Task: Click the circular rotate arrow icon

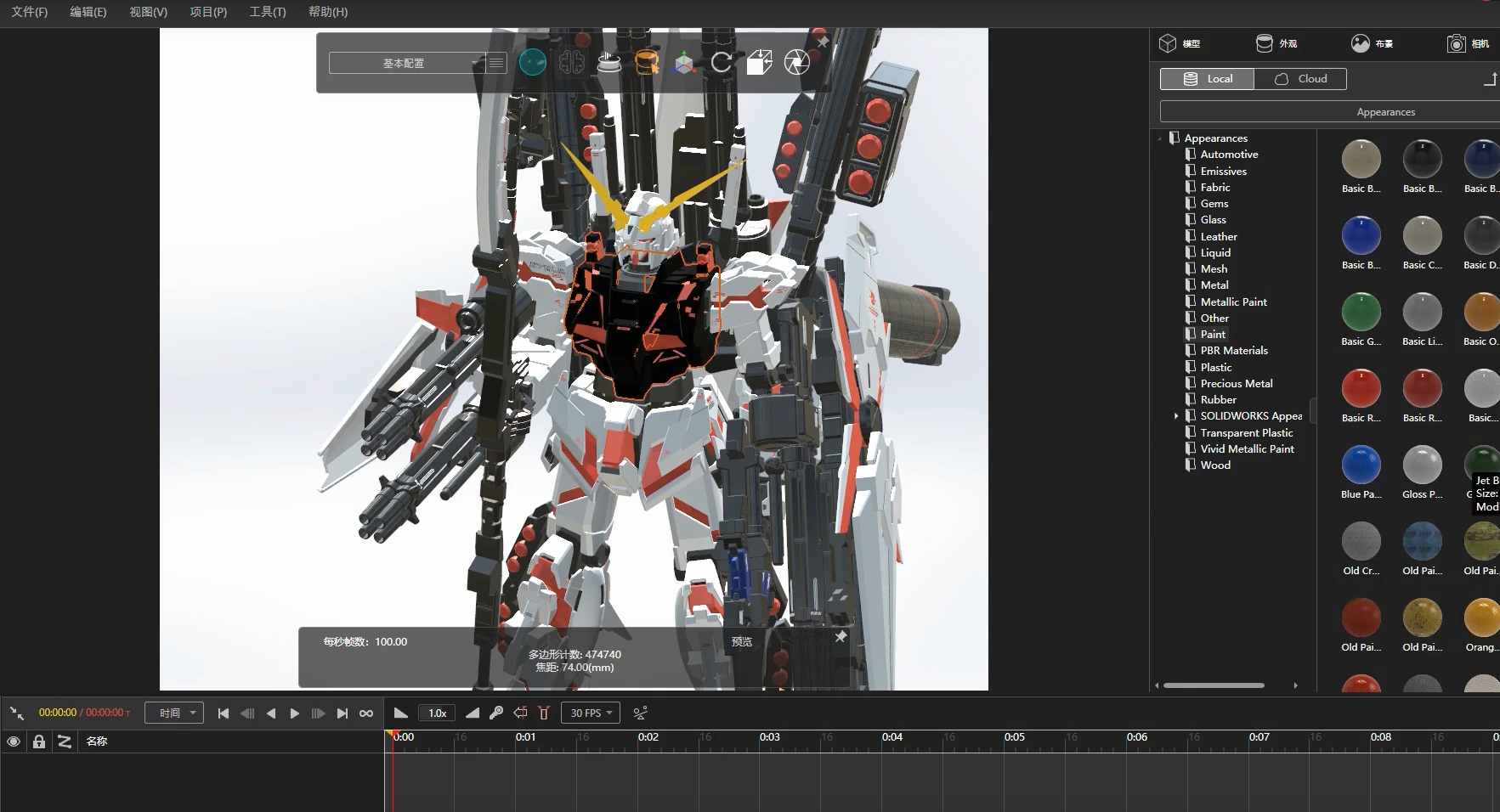Action: 722,62
